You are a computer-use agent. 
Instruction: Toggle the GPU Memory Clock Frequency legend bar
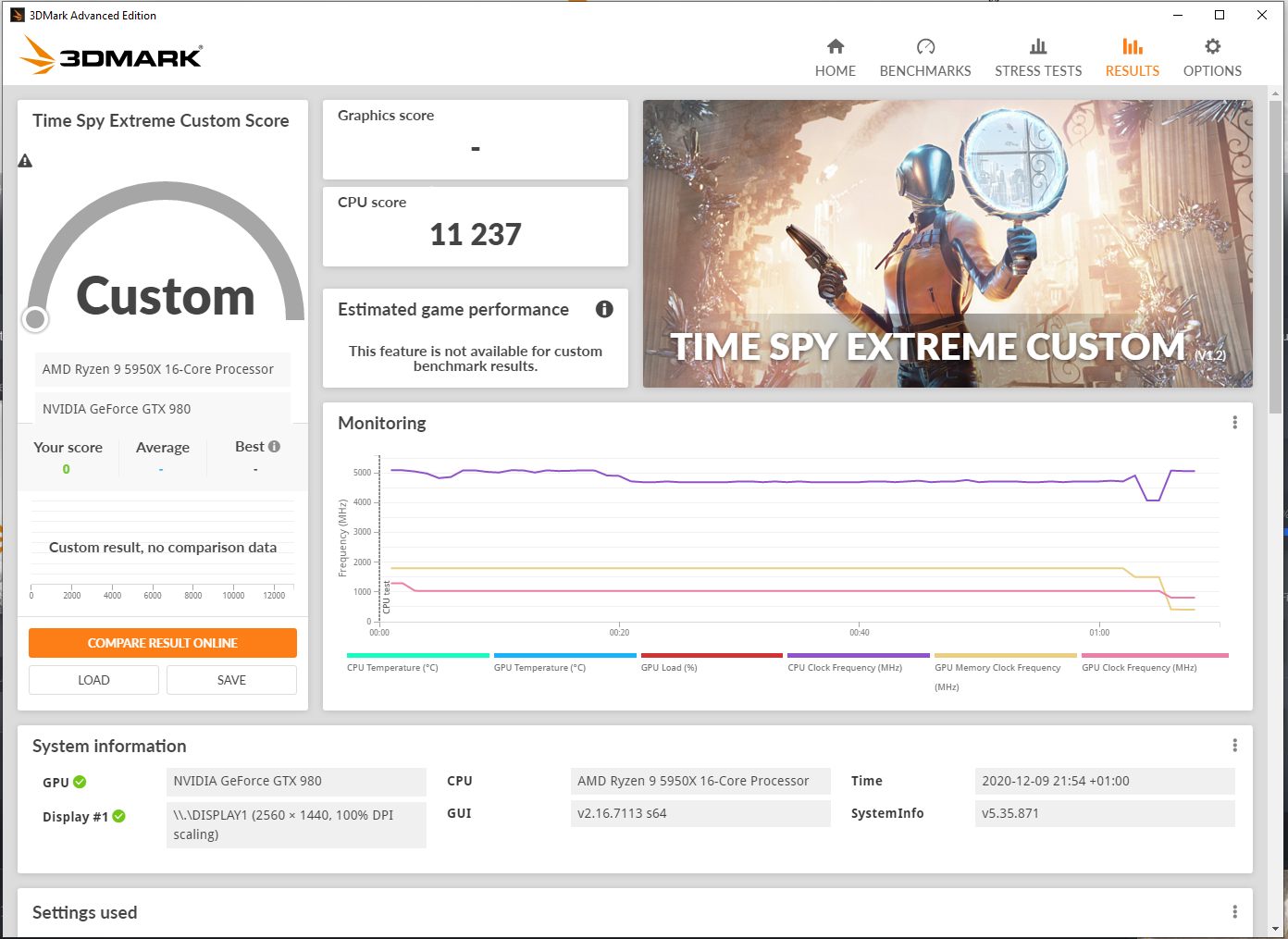(1006, 655)
